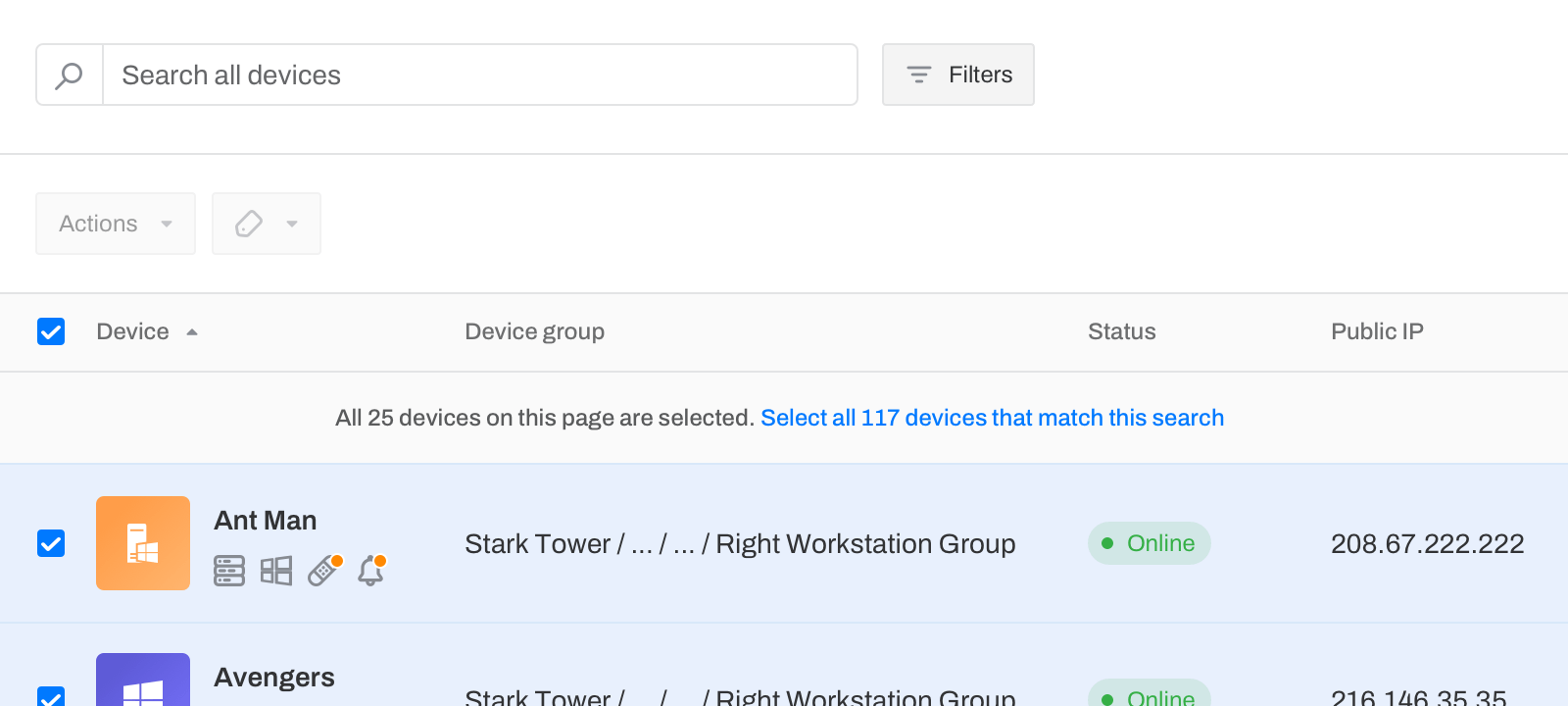Image resolution: width=1568 pixels, height=706 pixels.
Task: Open the Avengers device name
Action: click(274, 678)
